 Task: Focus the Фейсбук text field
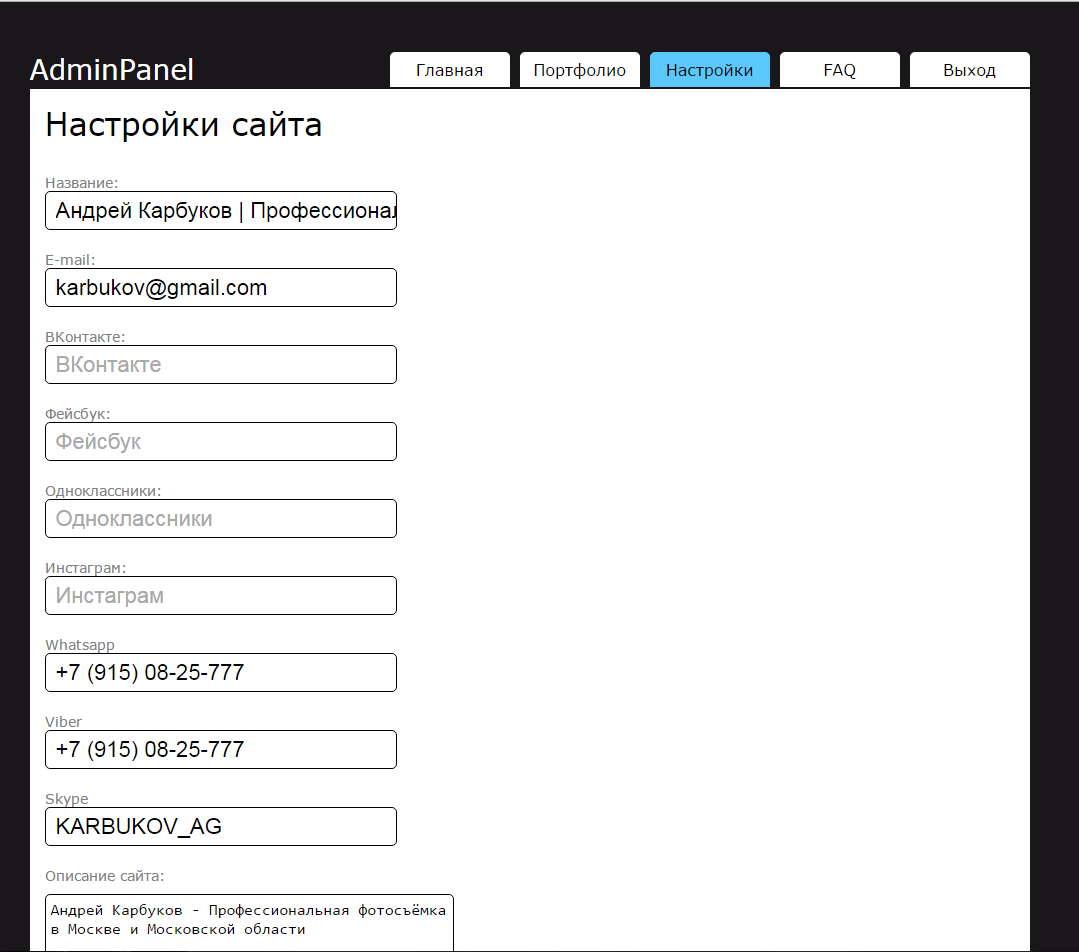[220, 441]
